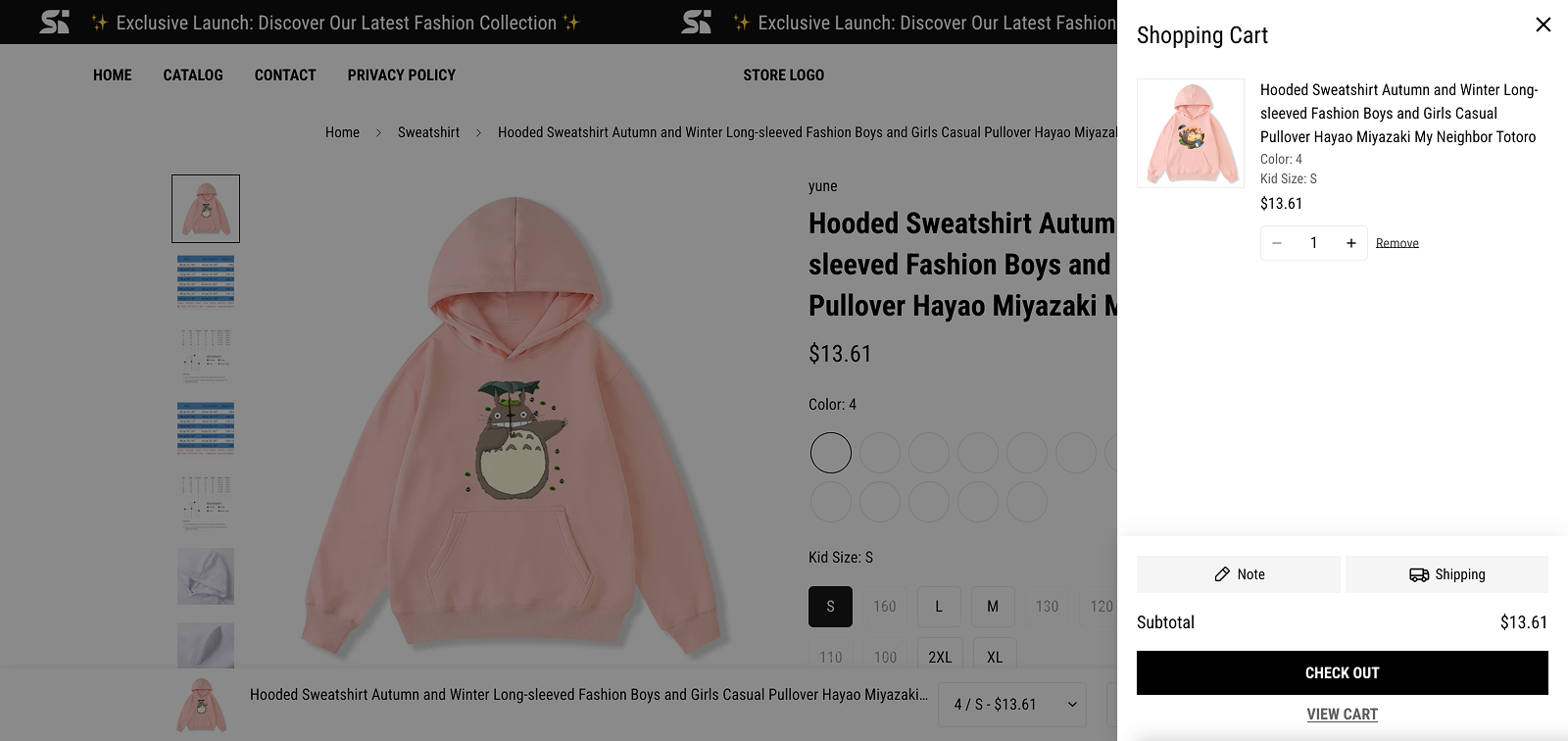Screen dimensions: 1568x741
Task: Open PRIVACY POLICY menu item
Action: pyautogui.click(x=401, y=75)
